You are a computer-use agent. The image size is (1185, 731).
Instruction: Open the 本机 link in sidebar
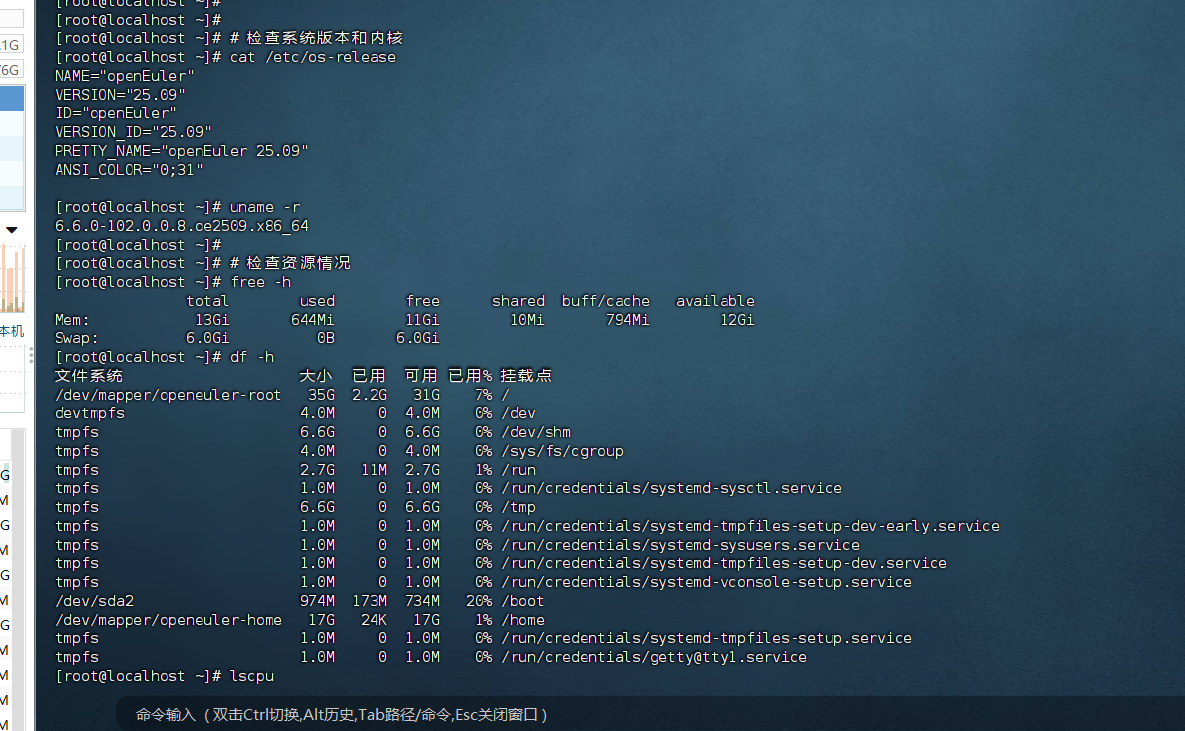[x=12, y=331]
